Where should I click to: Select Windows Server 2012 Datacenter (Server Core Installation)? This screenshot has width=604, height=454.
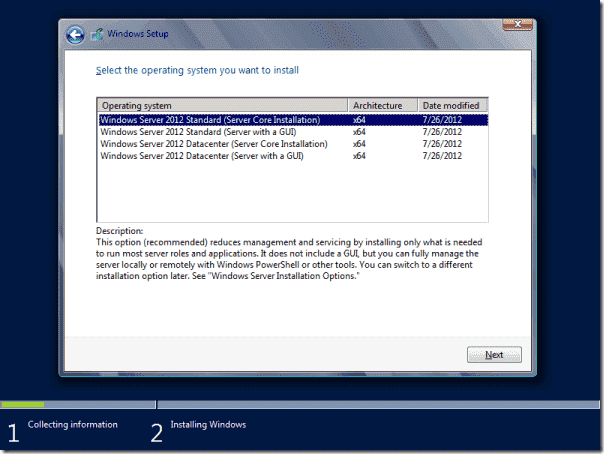coord(293,144)
